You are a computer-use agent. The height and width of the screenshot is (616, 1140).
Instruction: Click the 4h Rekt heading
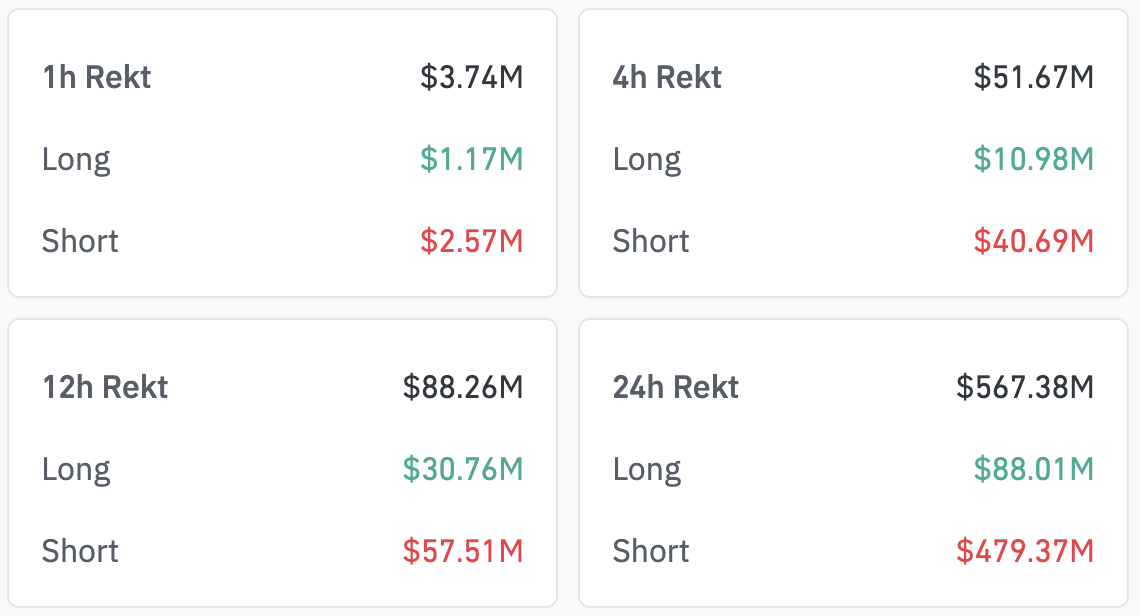click(667, 77)
